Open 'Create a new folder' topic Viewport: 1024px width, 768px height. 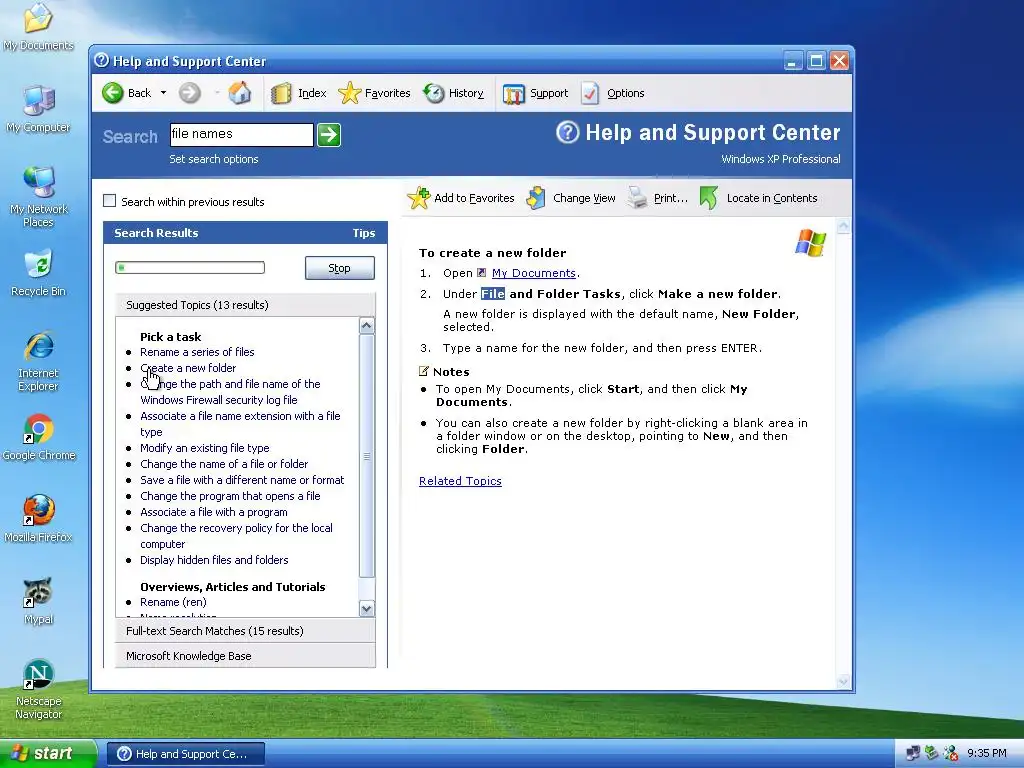point(188,368)
